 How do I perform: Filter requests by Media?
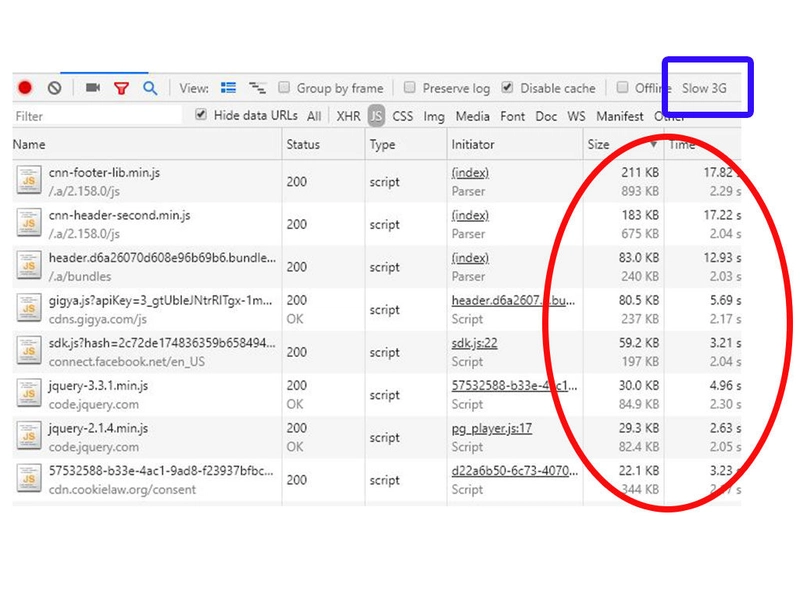point(472,116)
